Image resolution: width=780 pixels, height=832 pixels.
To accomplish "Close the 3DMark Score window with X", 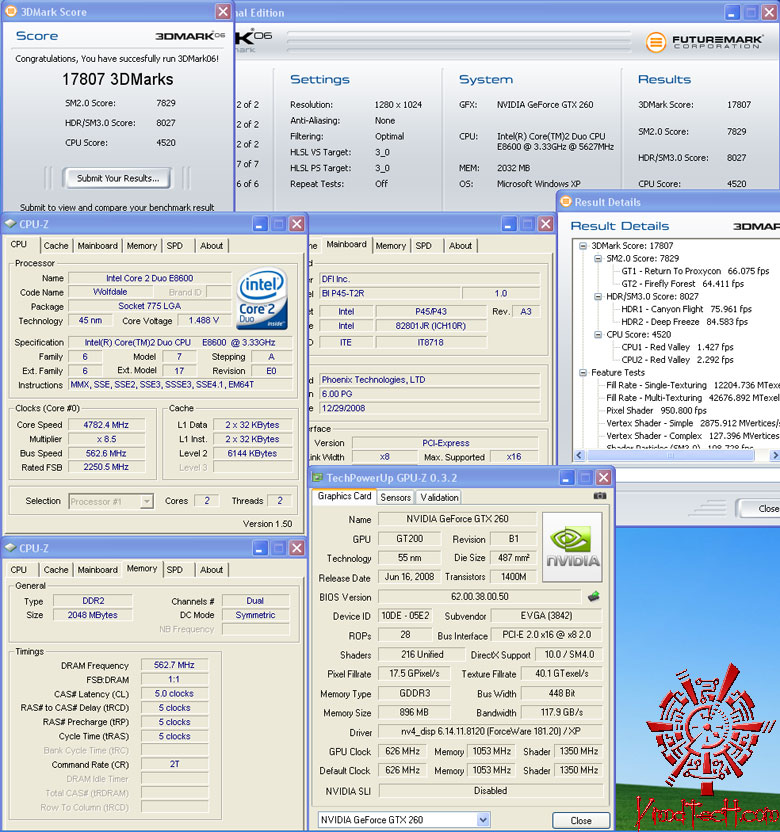I will tap(223, 12).
